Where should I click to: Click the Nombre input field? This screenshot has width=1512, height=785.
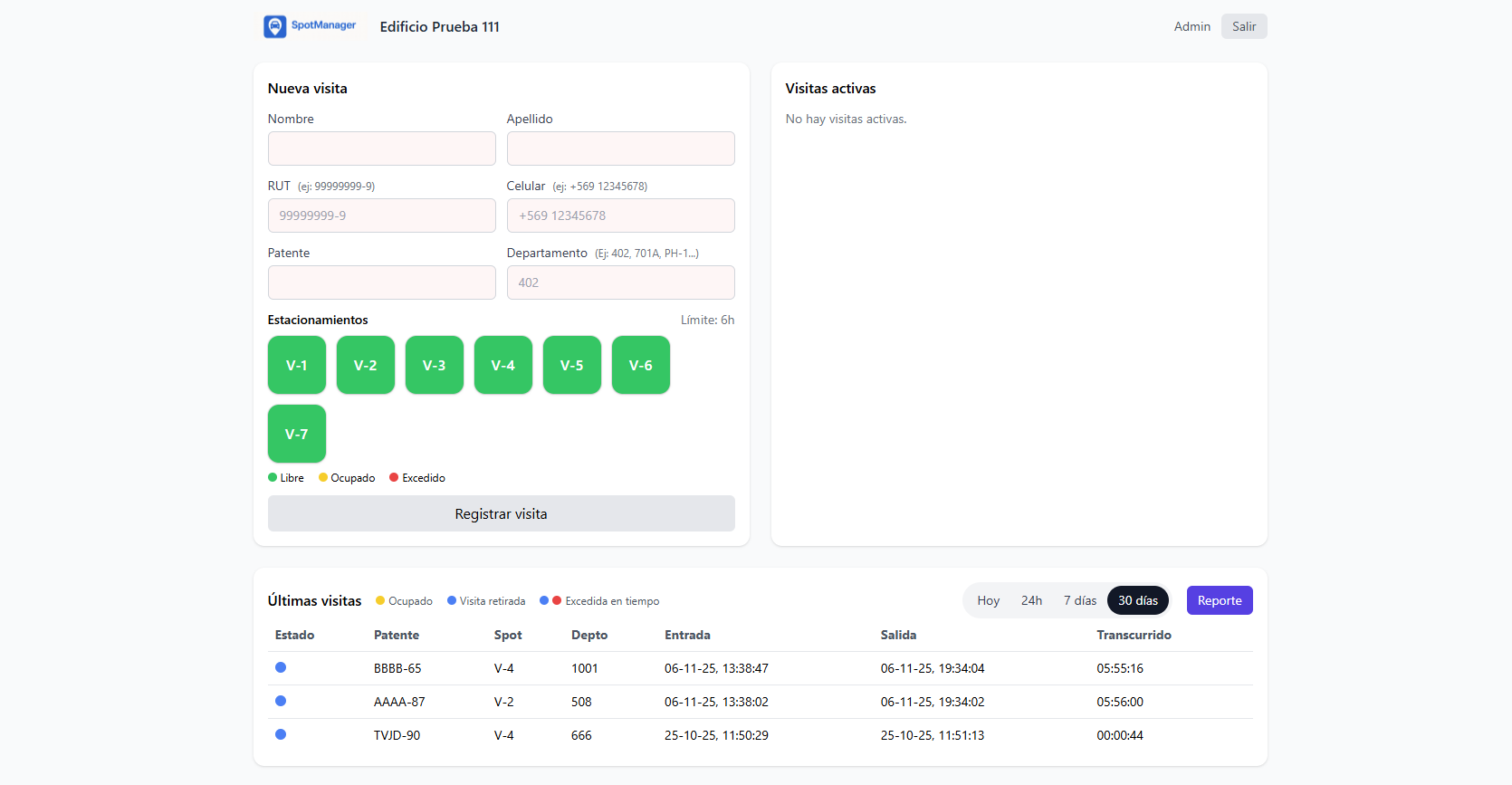pyautogui.click(x=381, y=148)
